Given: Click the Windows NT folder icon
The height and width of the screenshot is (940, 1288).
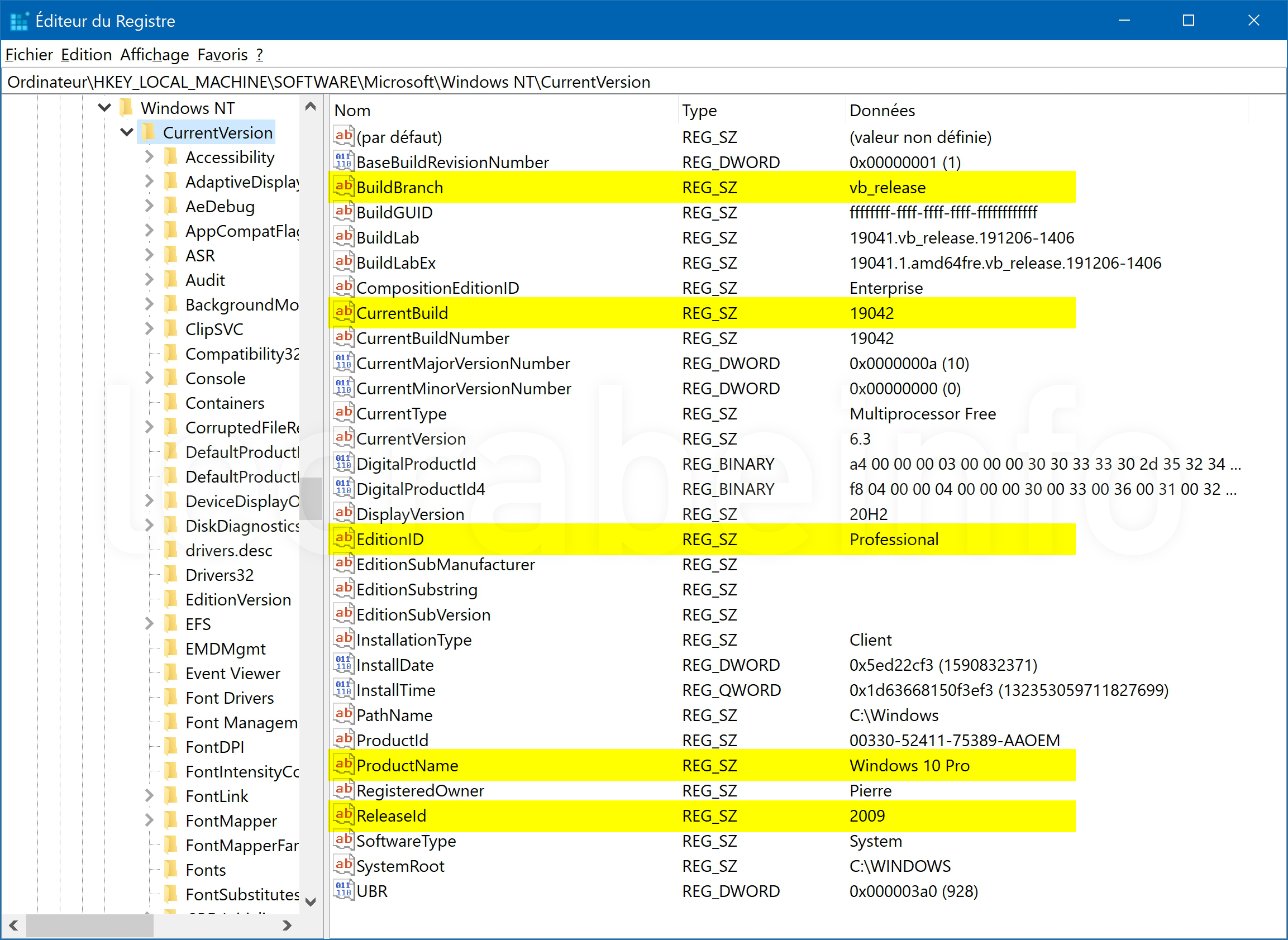Looking at the screenshot, I should [x=127, y=108].
